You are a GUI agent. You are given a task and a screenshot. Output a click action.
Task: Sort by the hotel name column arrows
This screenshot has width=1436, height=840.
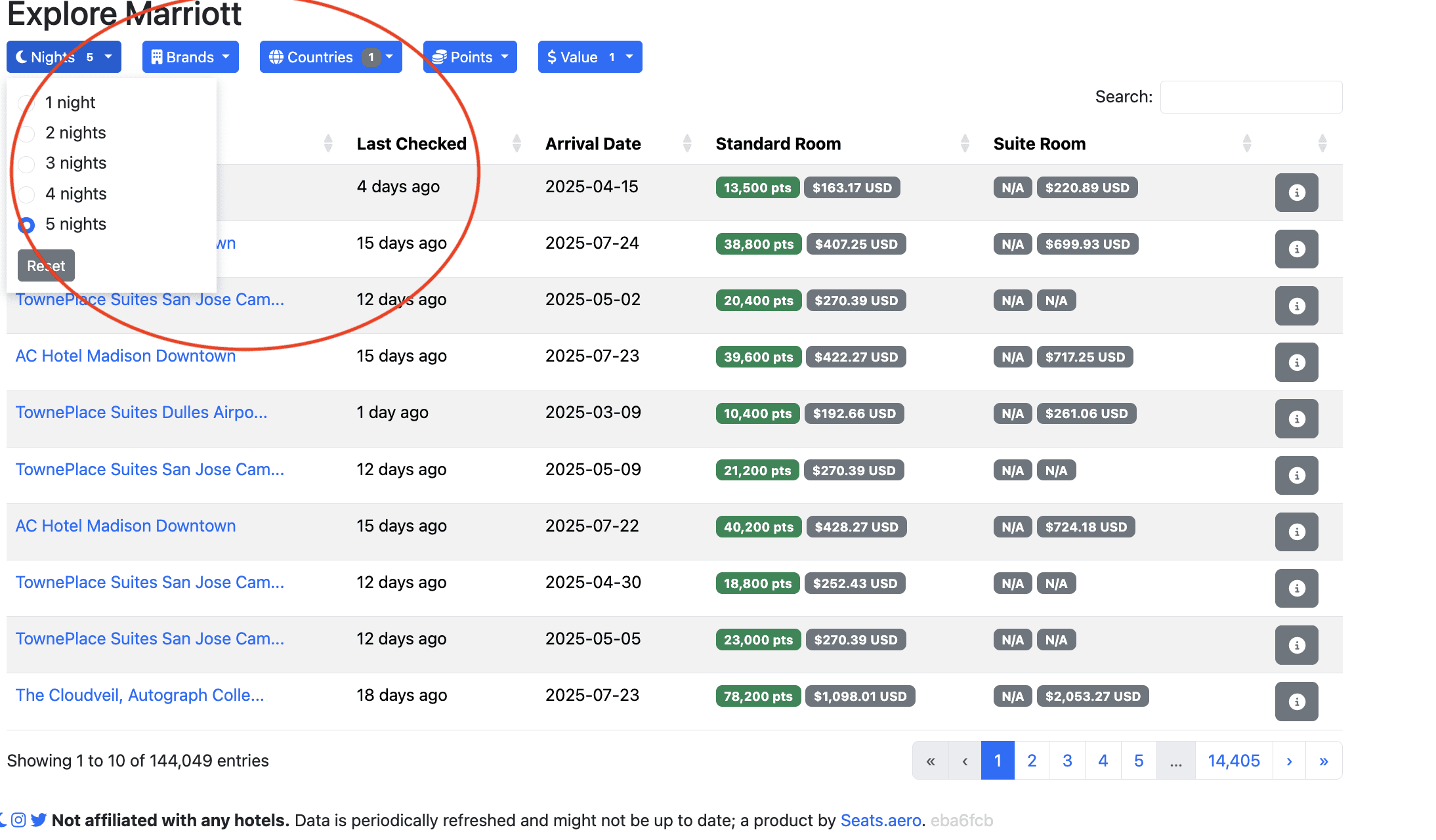tap(328, 143)
